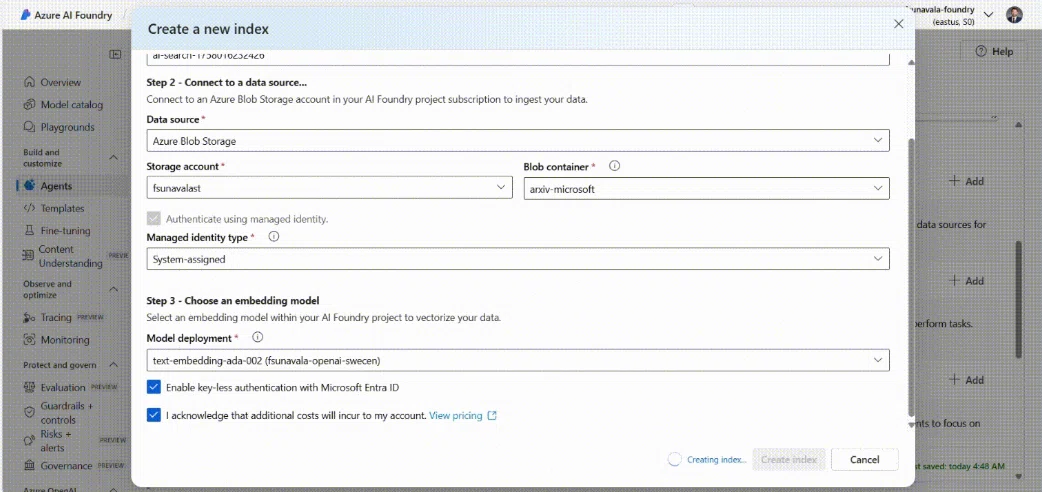Screen dimensions: 1042x492
Task: Open the user profile avatar
Action: point(1014,15)
